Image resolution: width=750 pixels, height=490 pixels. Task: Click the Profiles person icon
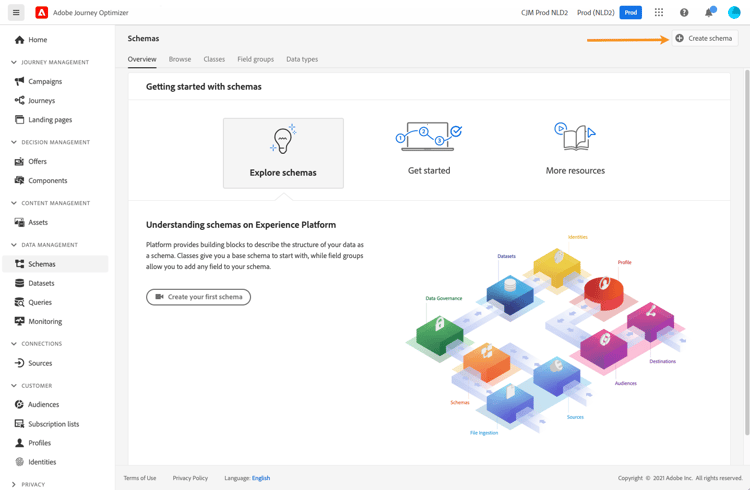point(19,443)
